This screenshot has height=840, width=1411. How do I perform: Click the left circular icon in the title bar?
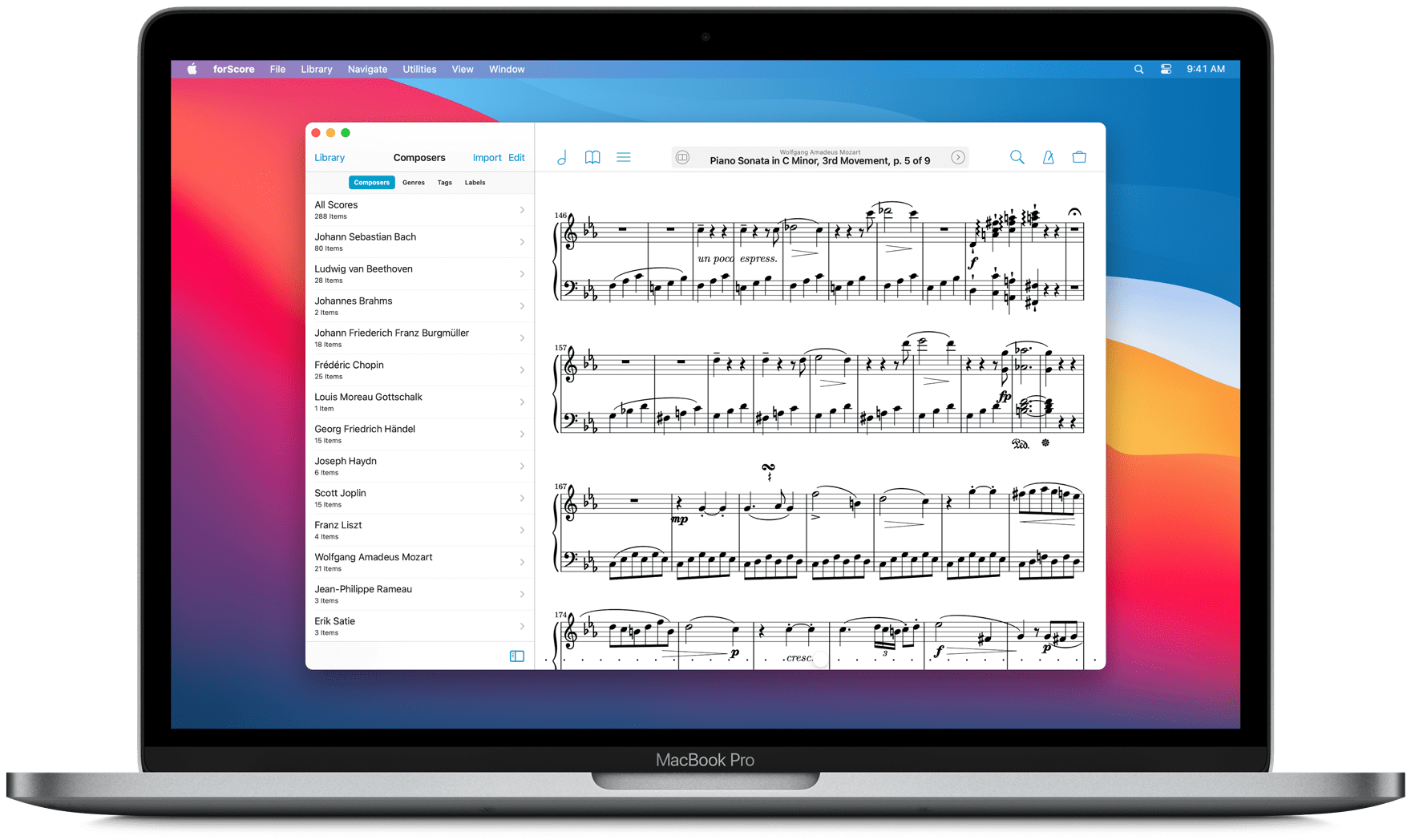click(682, 157)
